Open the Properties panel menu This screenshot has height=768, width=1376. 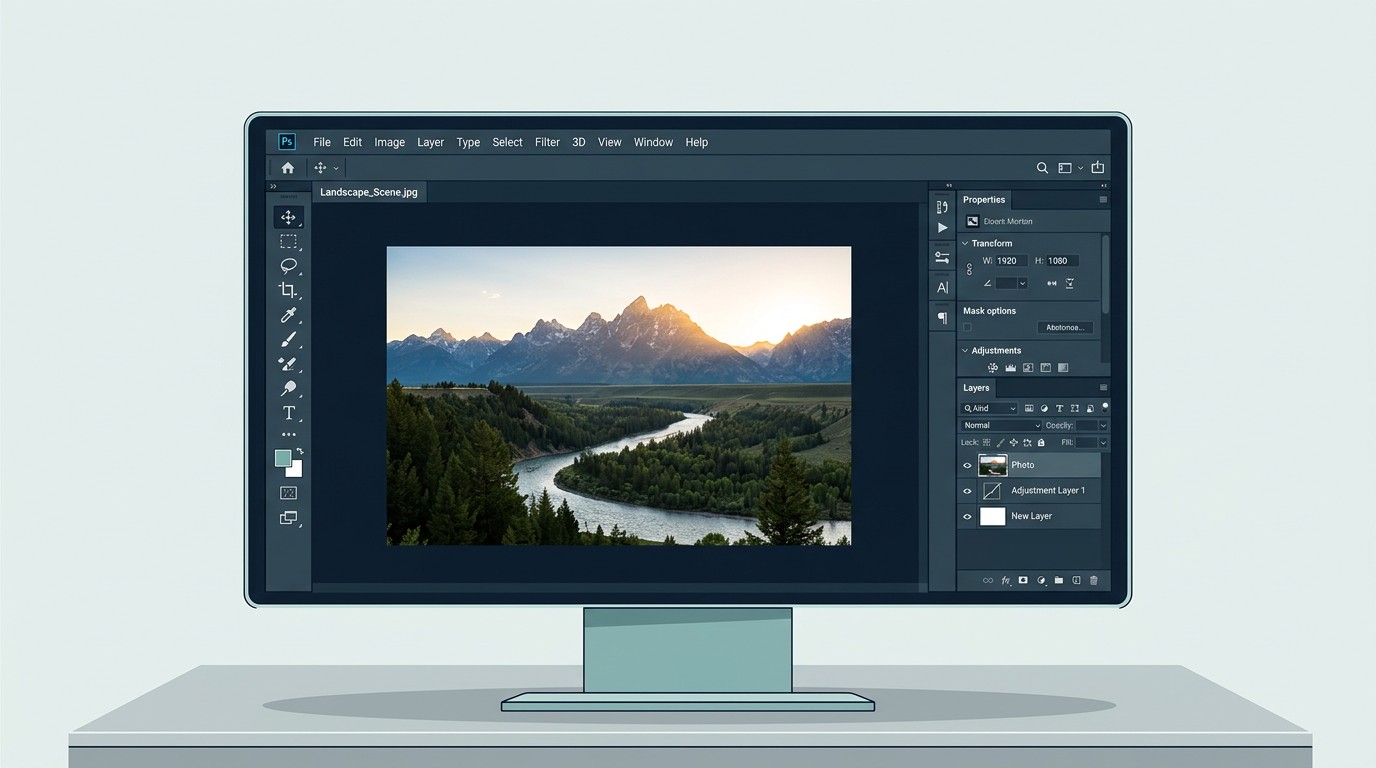(1103, 200)
